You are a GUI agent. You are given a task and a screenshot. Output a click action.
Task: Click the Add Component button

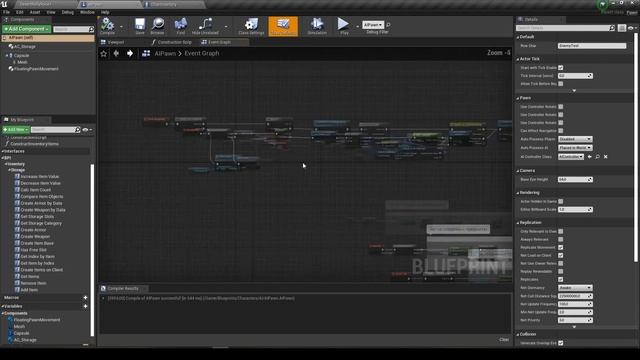click(26, 29)
